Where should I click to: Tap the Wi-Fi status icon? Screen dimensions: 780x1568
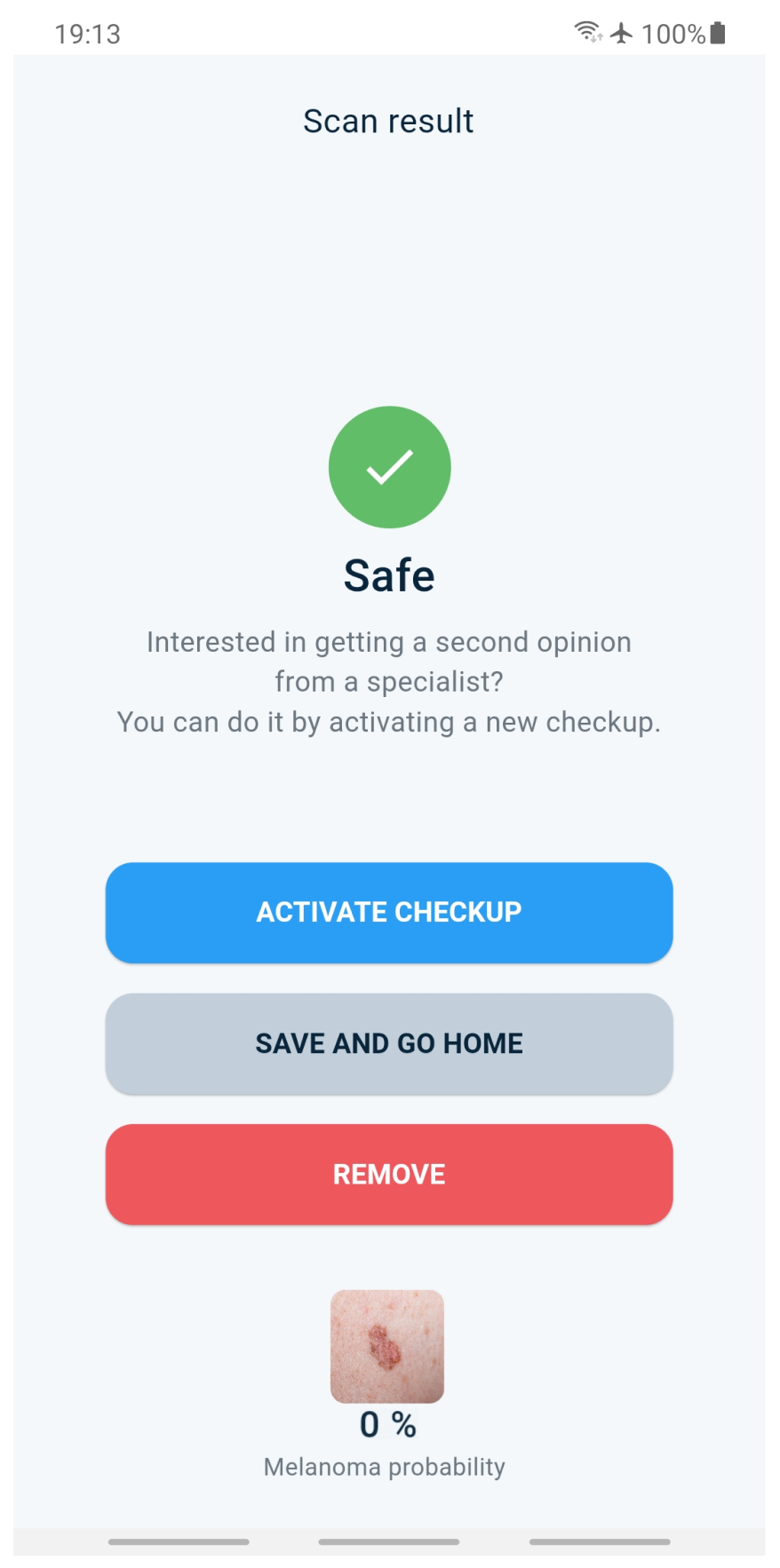[587, 33]
